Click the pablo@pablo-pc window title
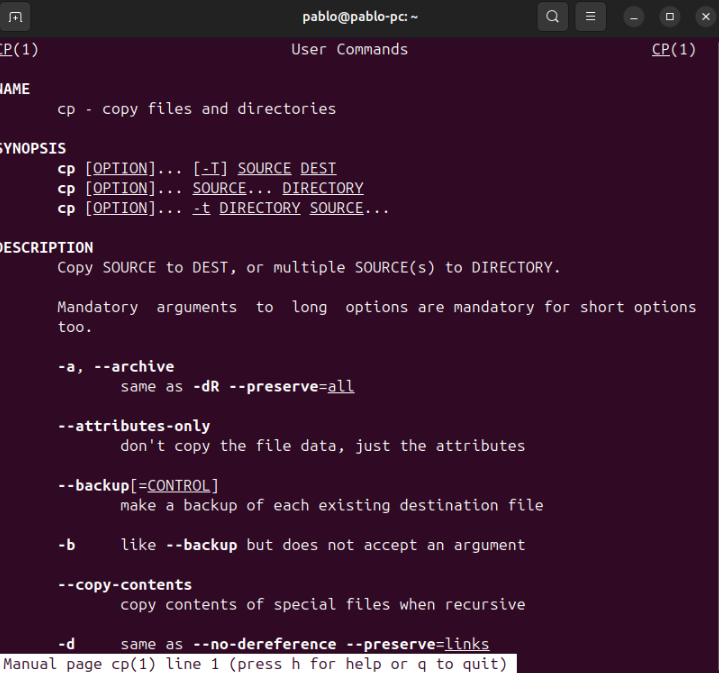The width and height of the screenshot is (719, 673). pos(360,17)
